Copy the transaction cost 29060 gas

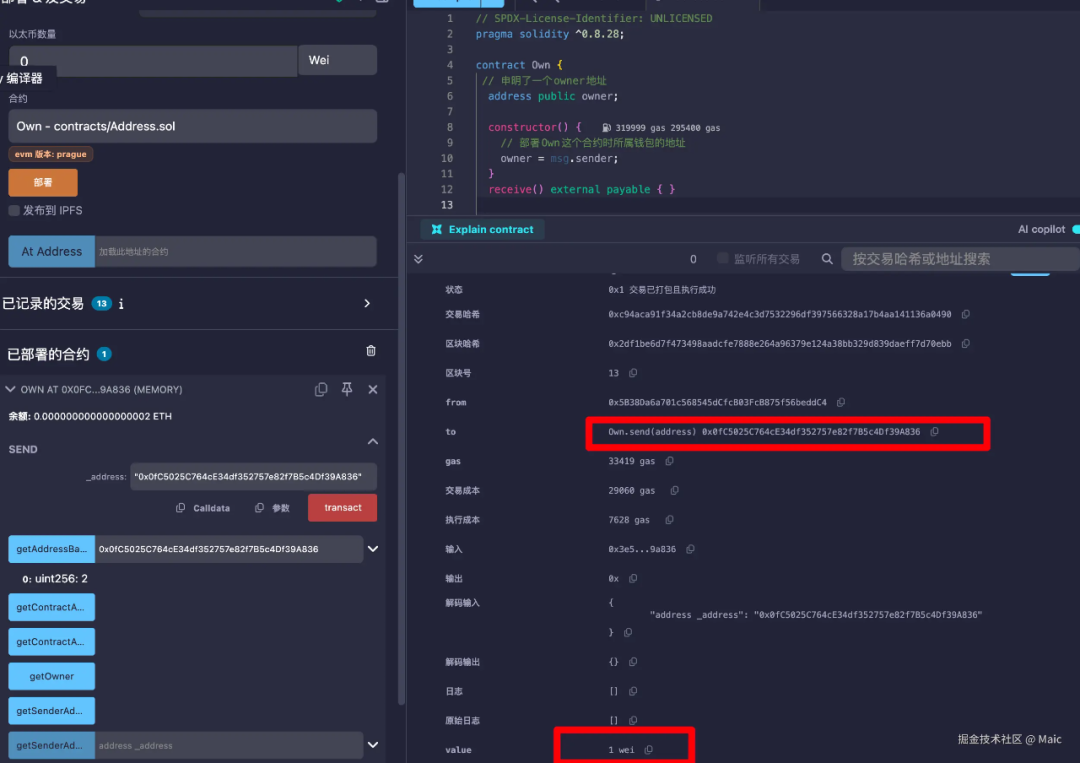(x=674, y=490)
